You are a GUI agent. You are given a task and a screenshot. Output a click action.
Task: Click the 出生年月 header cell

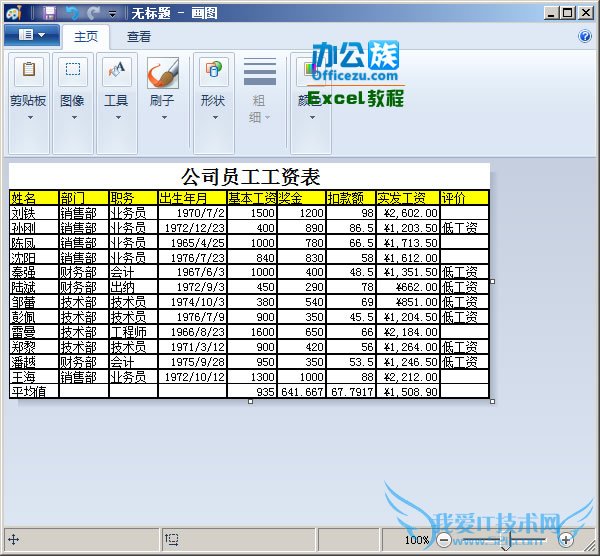(x=192, y=198)
